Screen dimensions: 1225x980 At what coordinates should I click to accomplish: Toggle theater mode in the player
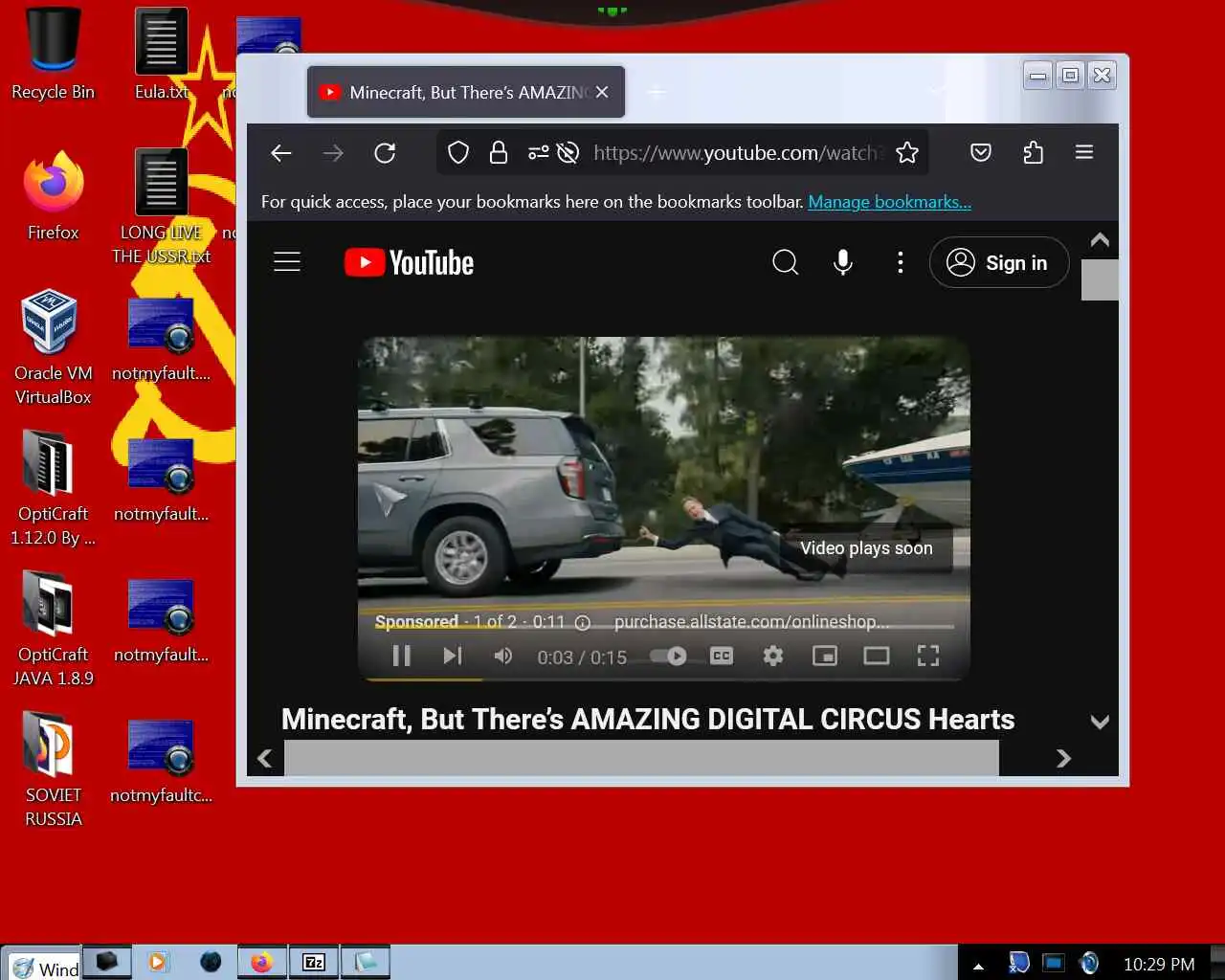coord(877,656)
